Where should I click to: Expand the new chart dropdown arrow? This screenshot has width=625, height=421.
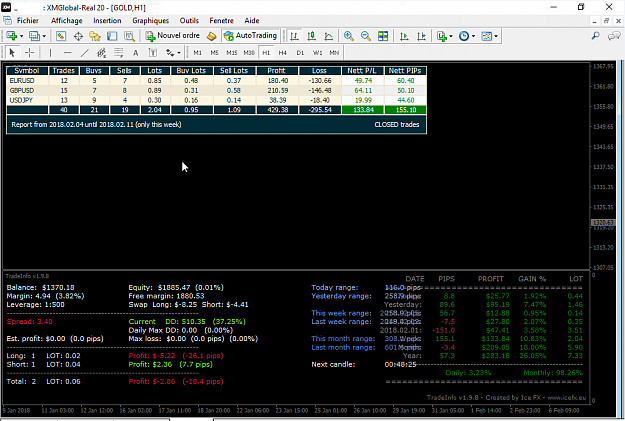point(22,36)
